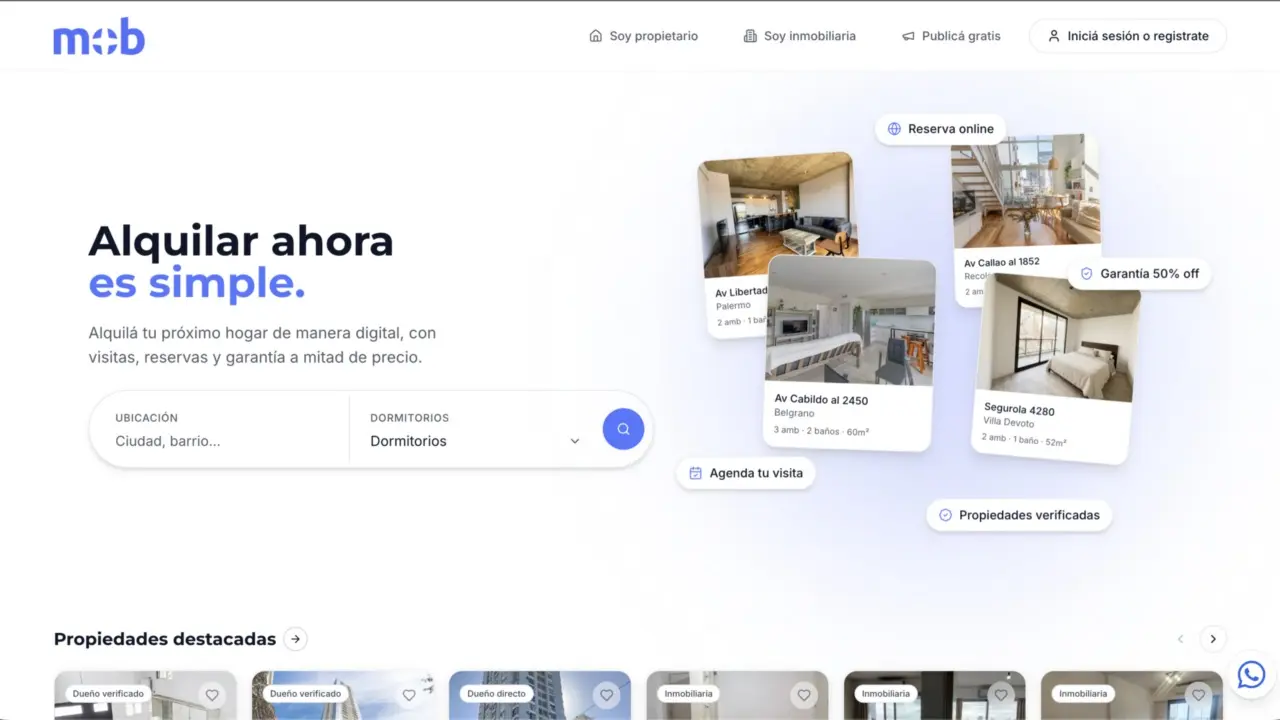The image size is (1280, 720).
Task: Favorite the Dueño directo property
Action: pyautogui.click(x=606, y=695)
